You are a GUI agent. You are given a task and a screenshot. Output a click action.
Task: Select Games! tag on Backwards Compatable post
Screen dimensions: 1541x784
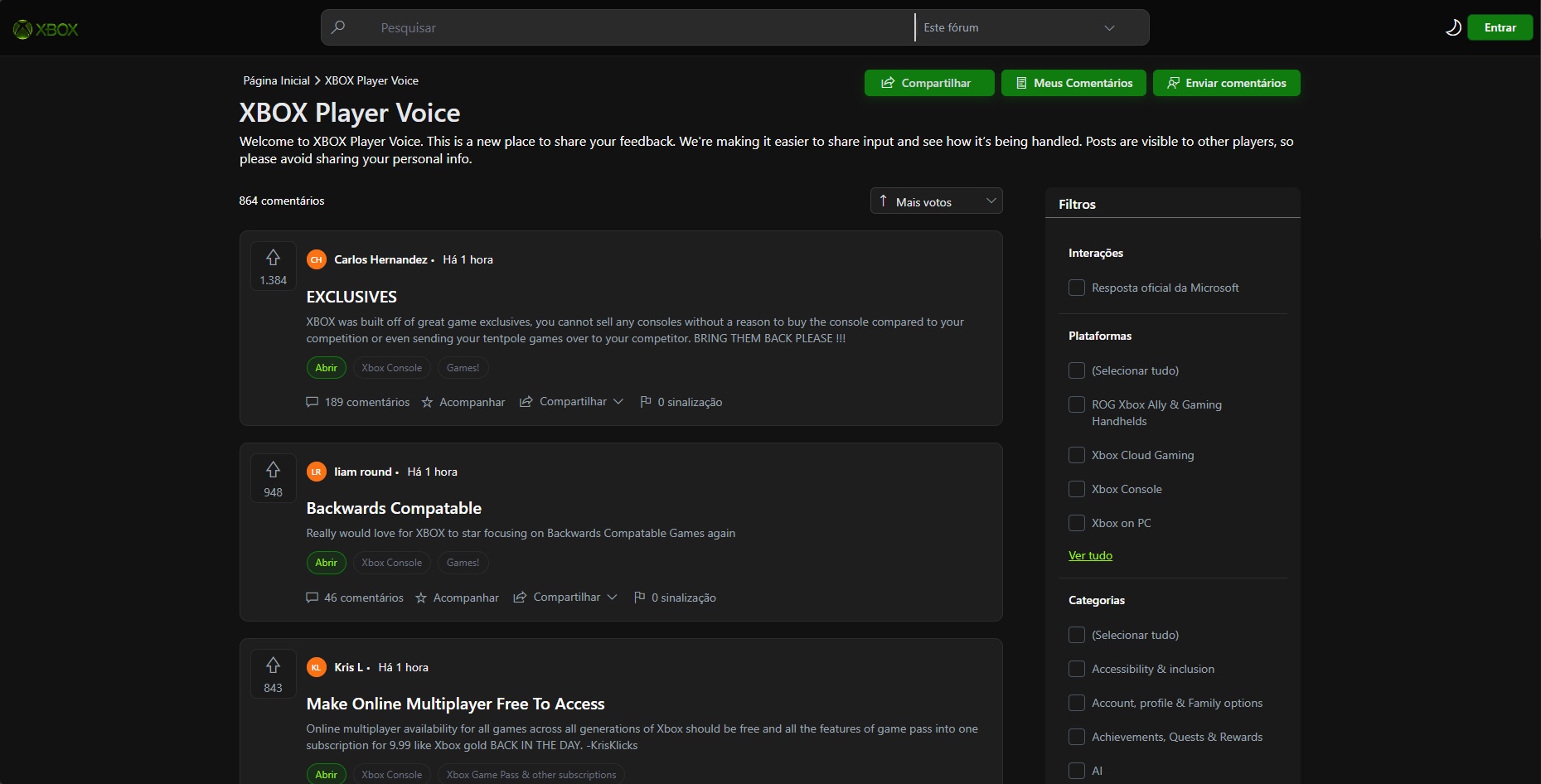463,563
